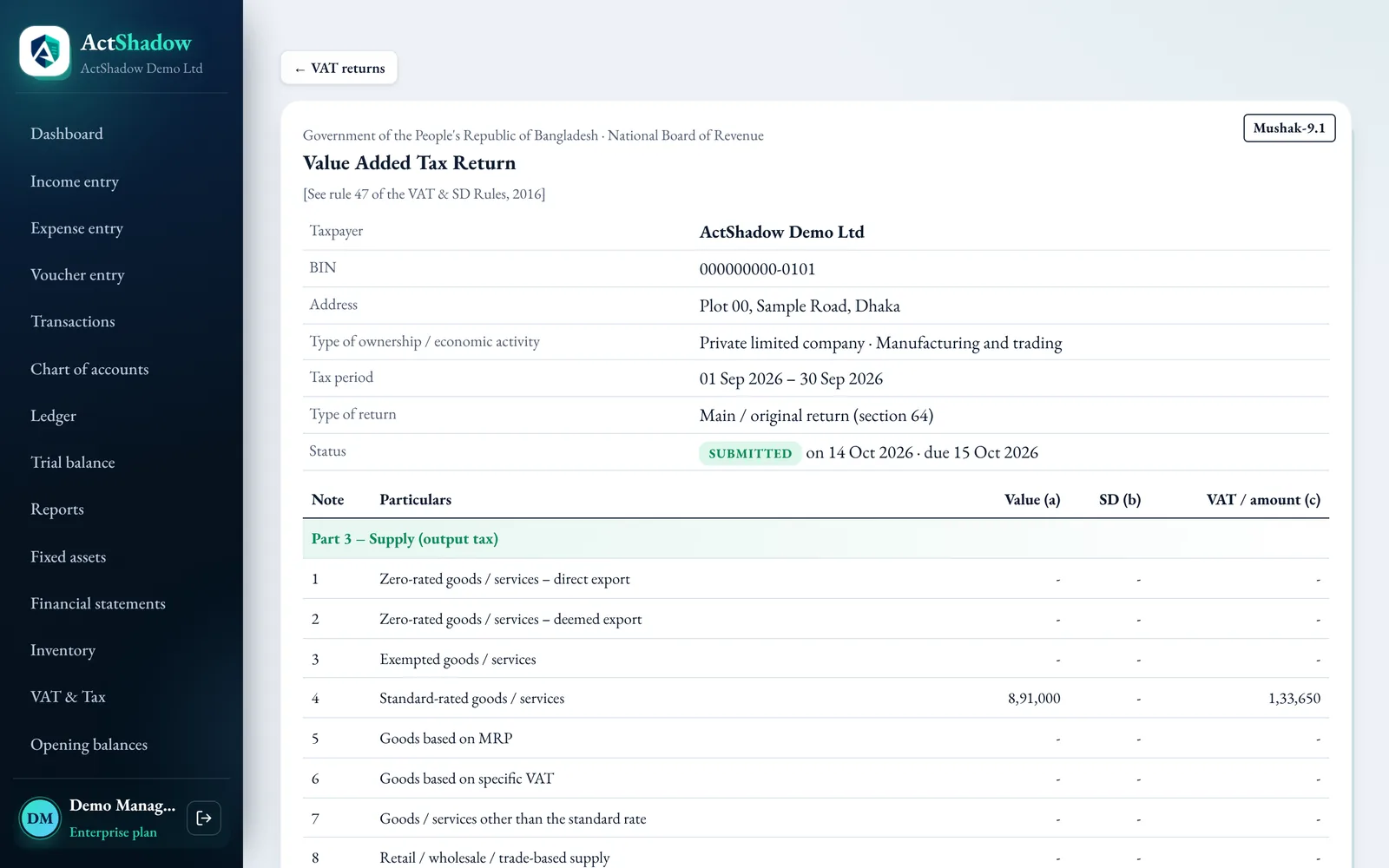Click the VAT / amount (c) column header
Screen dimensions: 1389x868
(1263, 500)
